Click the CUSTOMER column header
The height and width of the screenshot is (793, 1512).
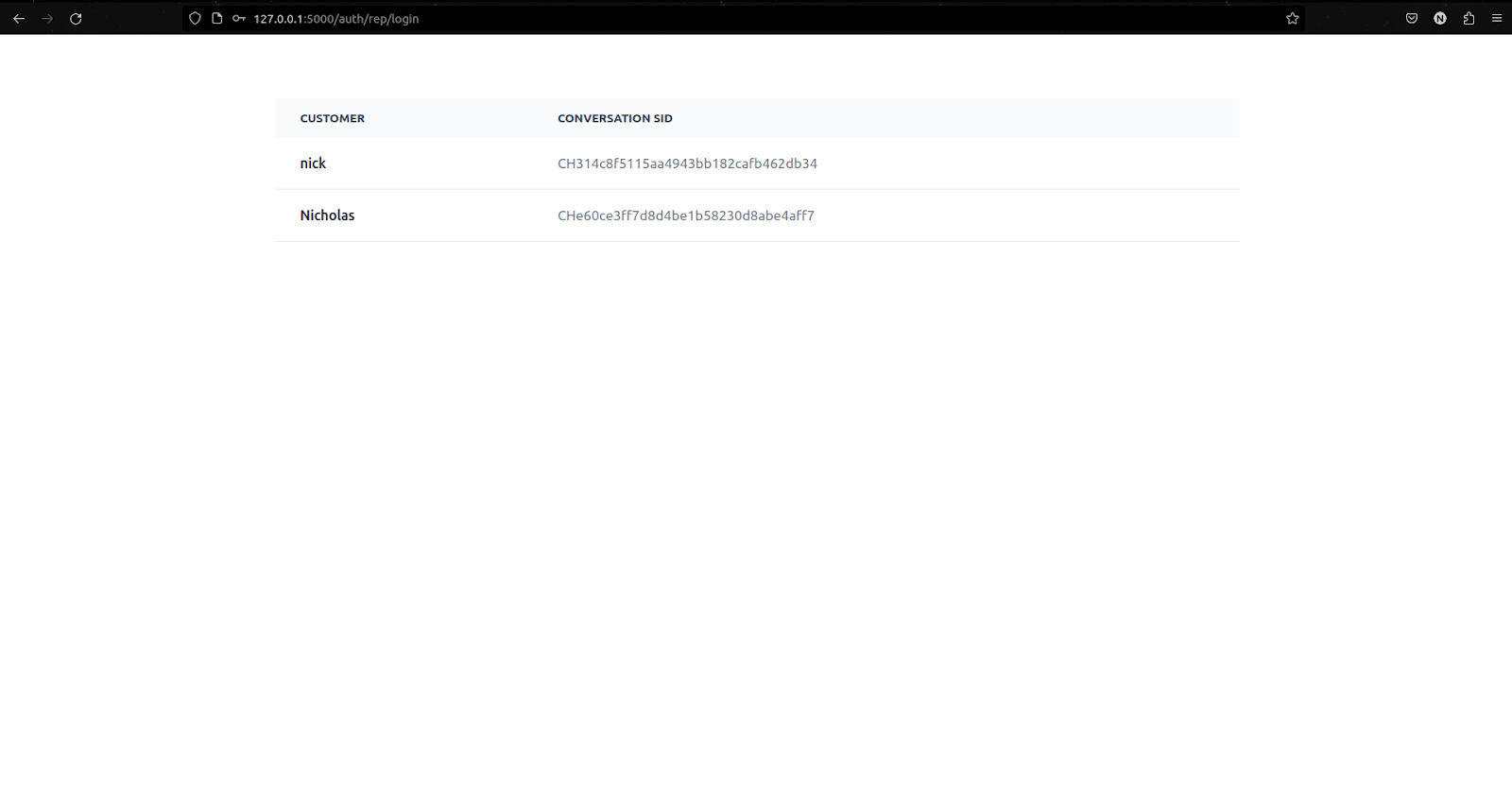(333, 118)
